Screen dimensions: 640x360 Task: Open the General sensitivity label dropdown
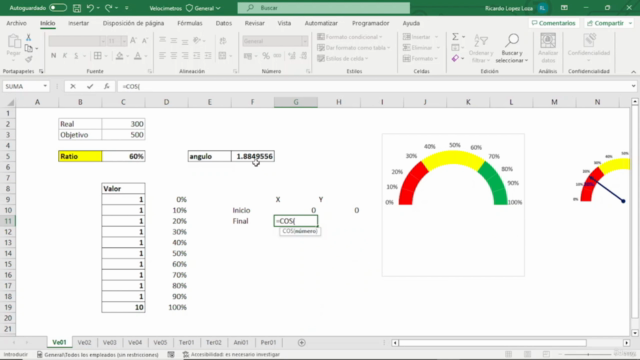pos(203,8)
